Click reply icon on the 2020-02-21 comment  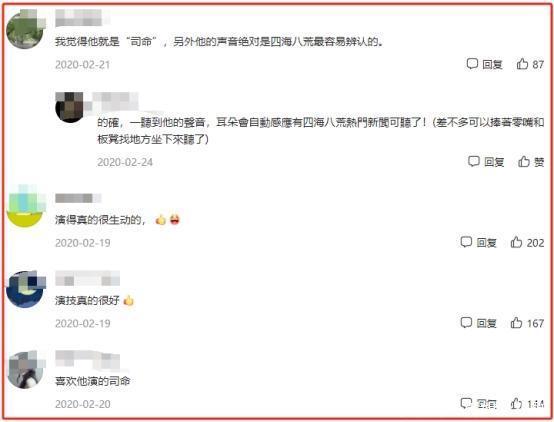pyautogui.click(x=472, y=64)
